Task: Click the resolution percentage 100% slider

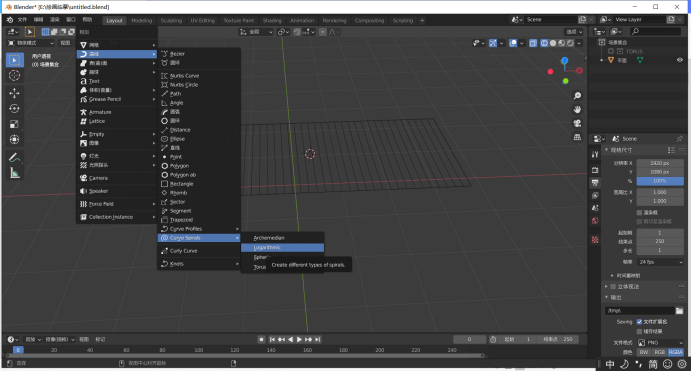Action: [x=660, y=181]
